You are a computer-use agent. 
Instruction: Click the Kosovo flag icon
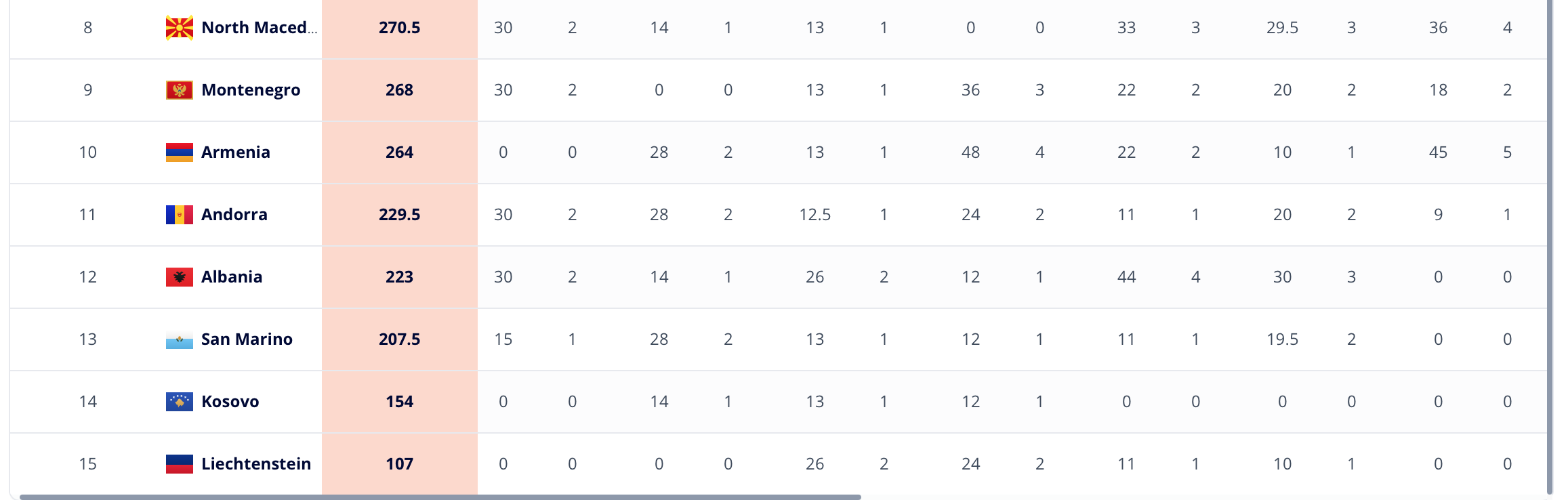(x=180, y=402)
